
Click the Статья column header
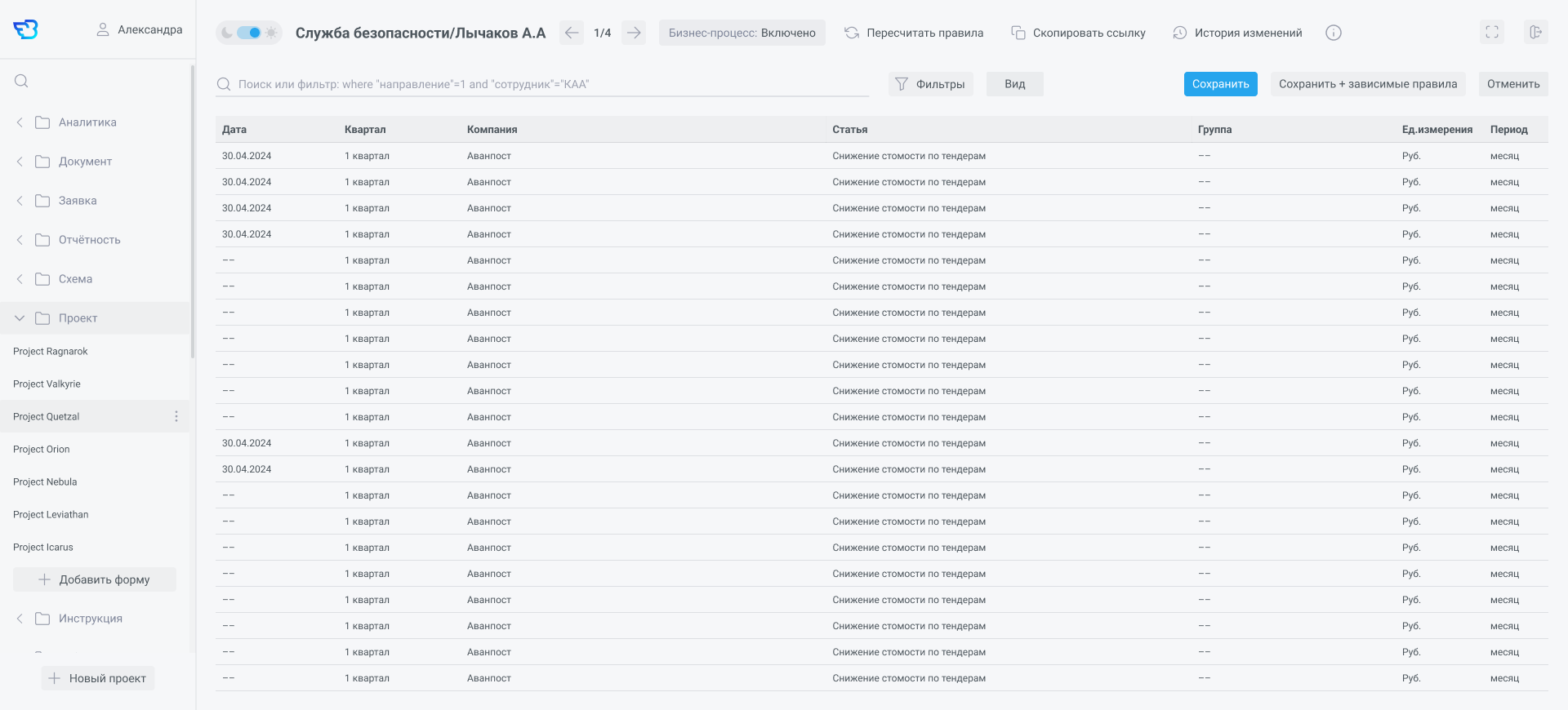(x=850, y=130)
